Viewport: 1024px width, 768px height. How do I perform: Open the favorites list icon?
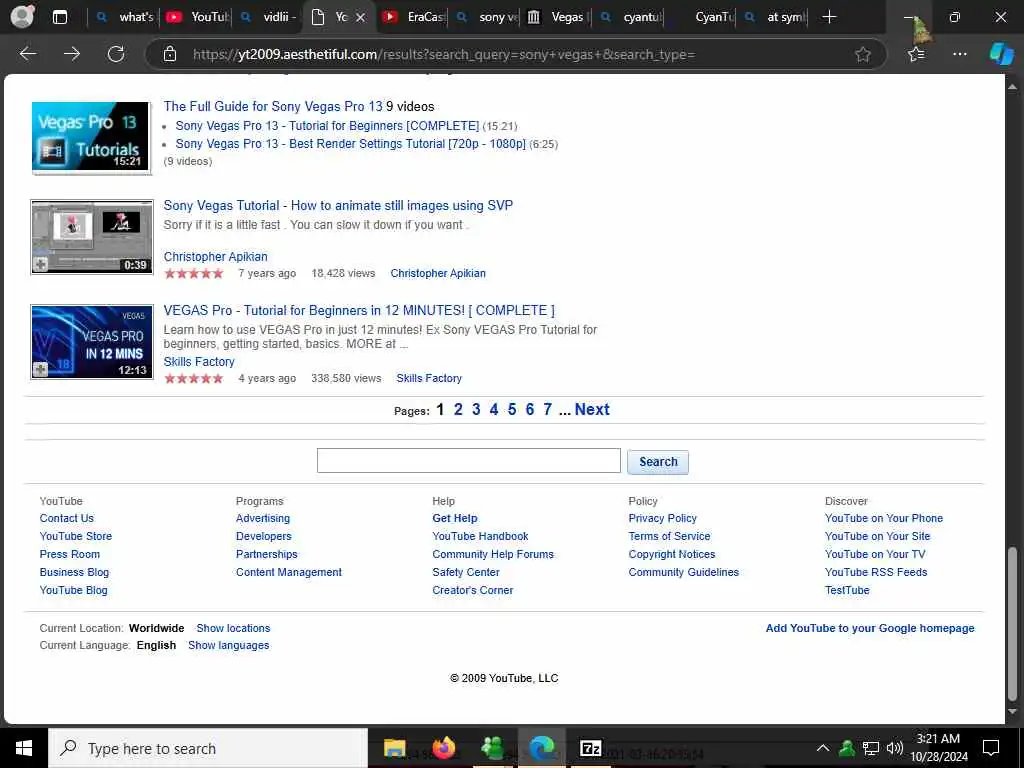coord(916,54)
